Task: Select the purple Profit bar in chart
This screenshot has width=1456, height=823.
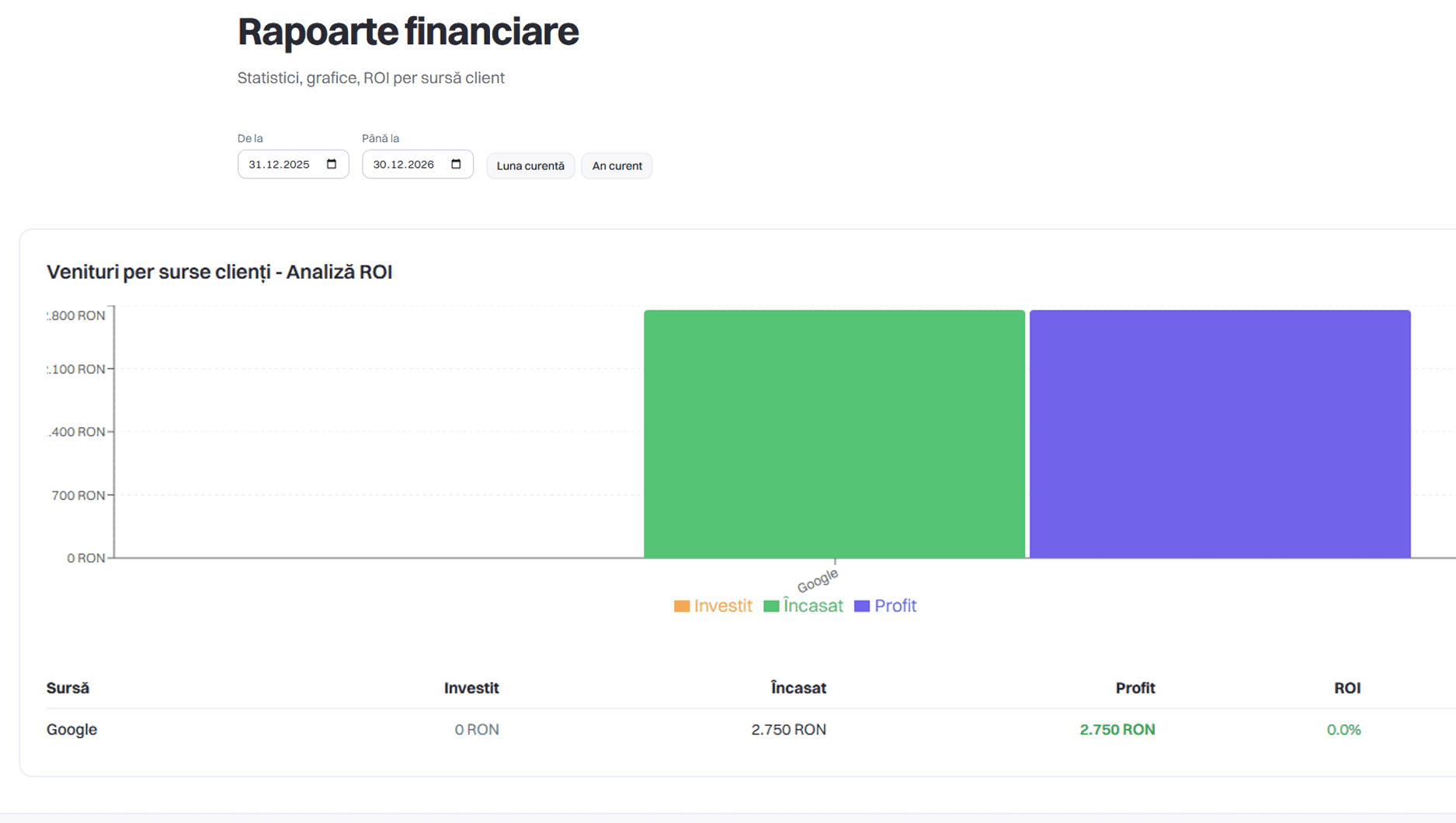Action: pyautogui.click(x=1219, y=433)
